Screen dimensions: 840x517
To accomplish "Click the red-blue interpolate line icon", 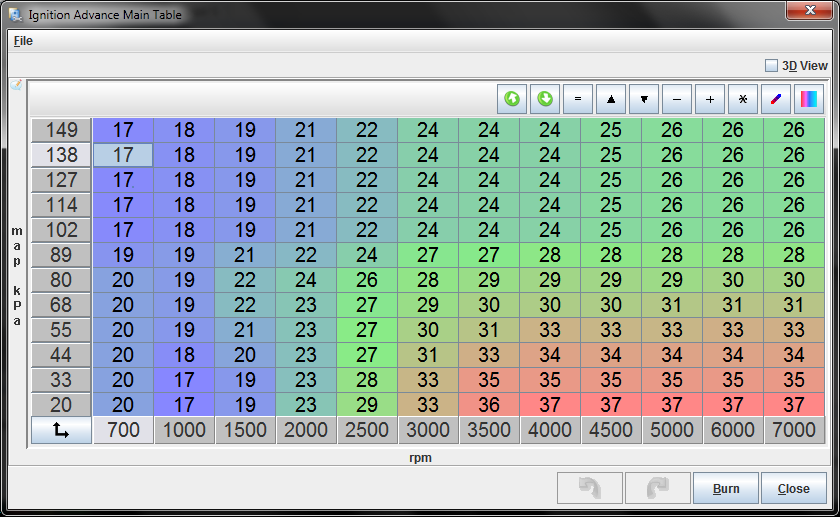I will click(x=776, y=99).
